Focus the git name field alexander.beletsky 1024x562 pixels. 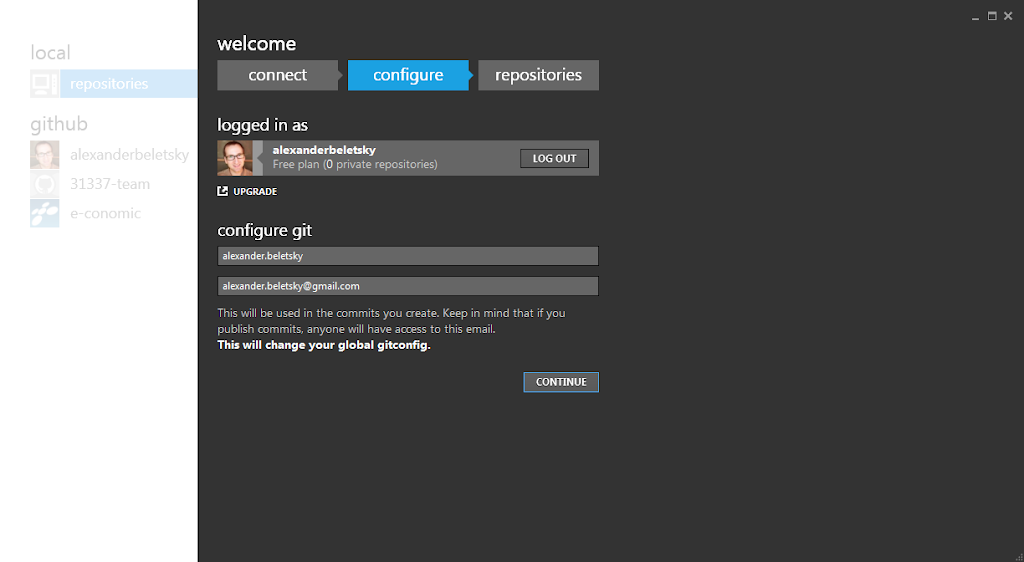(408, 256)
